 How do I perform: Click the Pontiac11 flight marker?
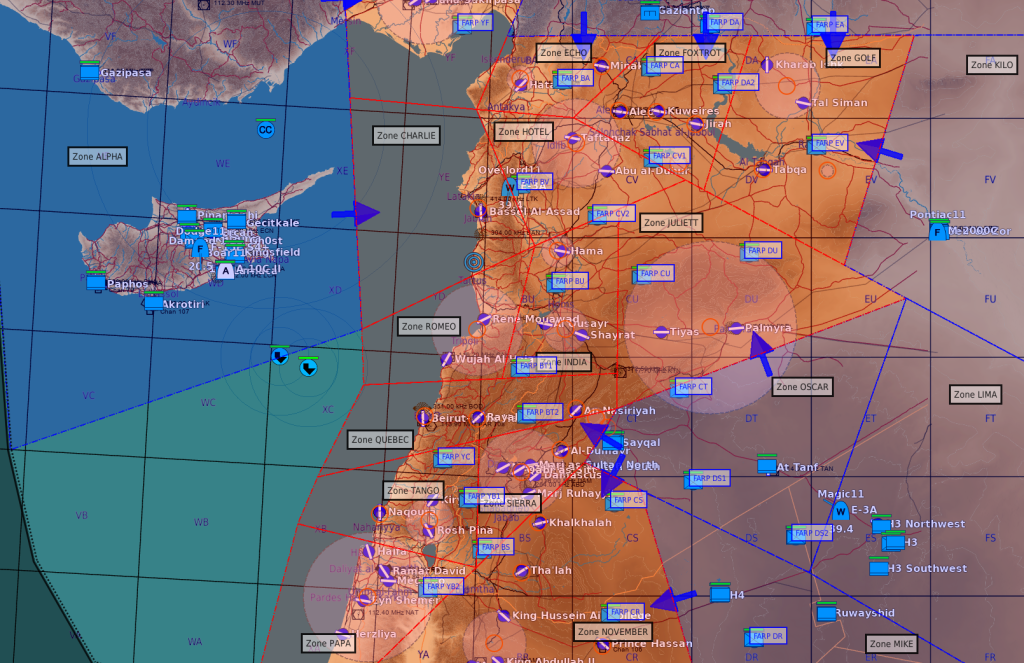[x=937, y=232]
